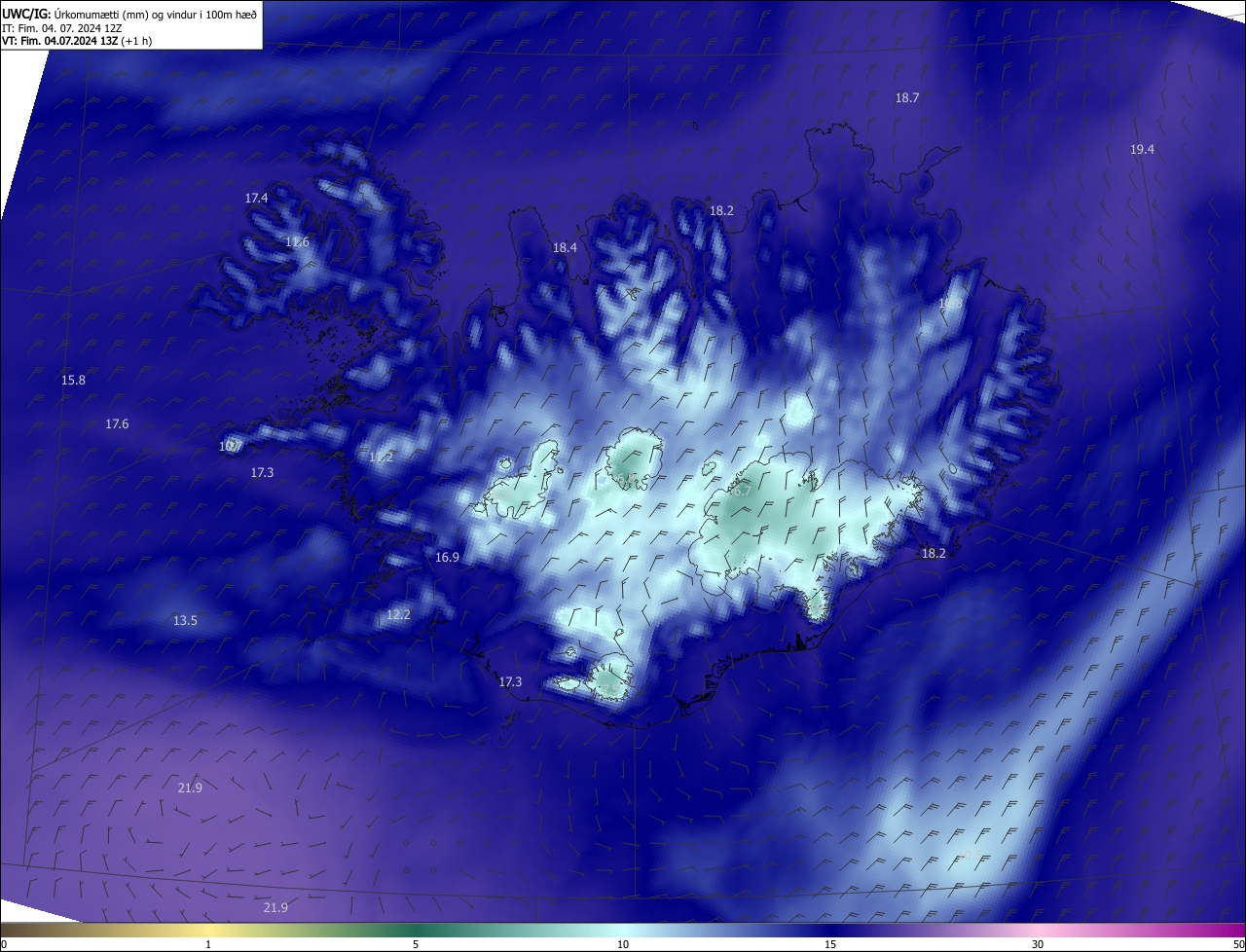The image size is (1246, 952).
Task: Click the colorbar tick label 5
Action: click(416, 944)
